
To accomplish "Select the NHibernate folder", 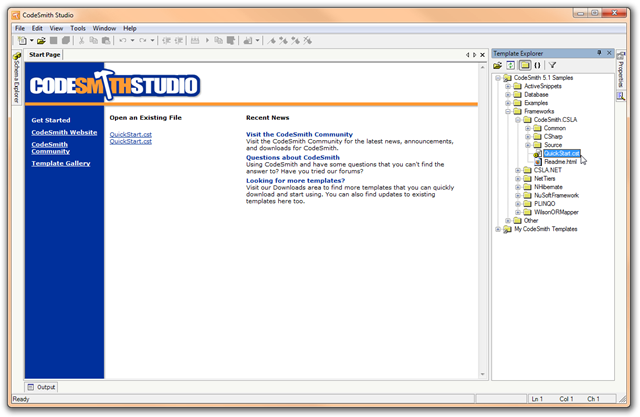I will click(548, 187).
